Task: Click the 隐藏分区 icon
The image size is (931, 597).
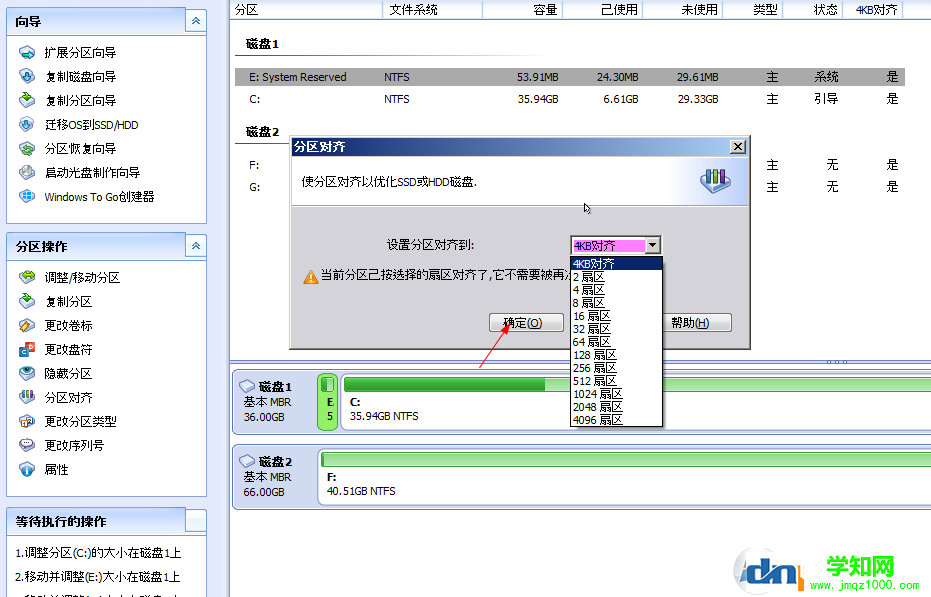Action: (x=27, y=373)
